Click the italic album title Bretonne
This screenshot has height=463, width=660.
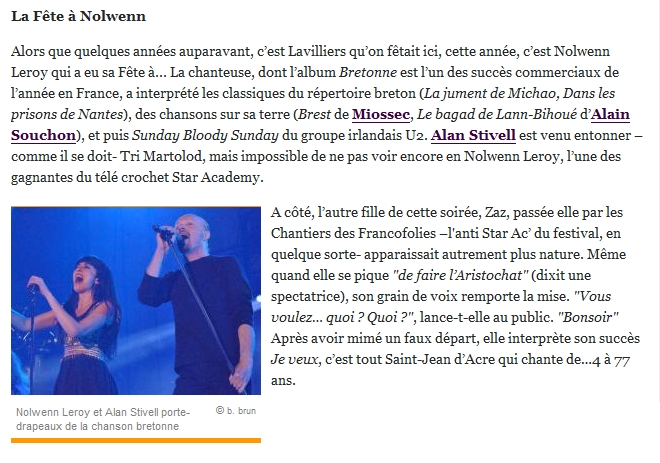(x=368, y=72)
